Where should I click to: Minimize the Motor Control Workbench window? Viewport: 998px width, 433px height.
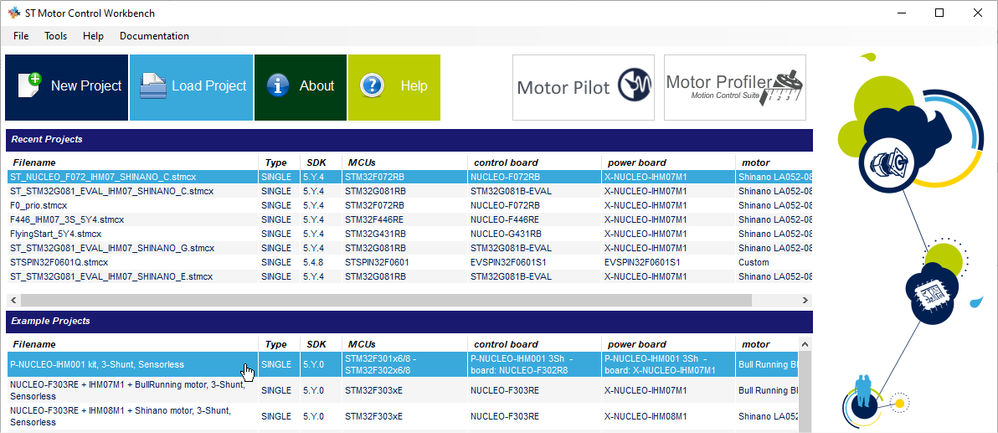pos(901,13)
